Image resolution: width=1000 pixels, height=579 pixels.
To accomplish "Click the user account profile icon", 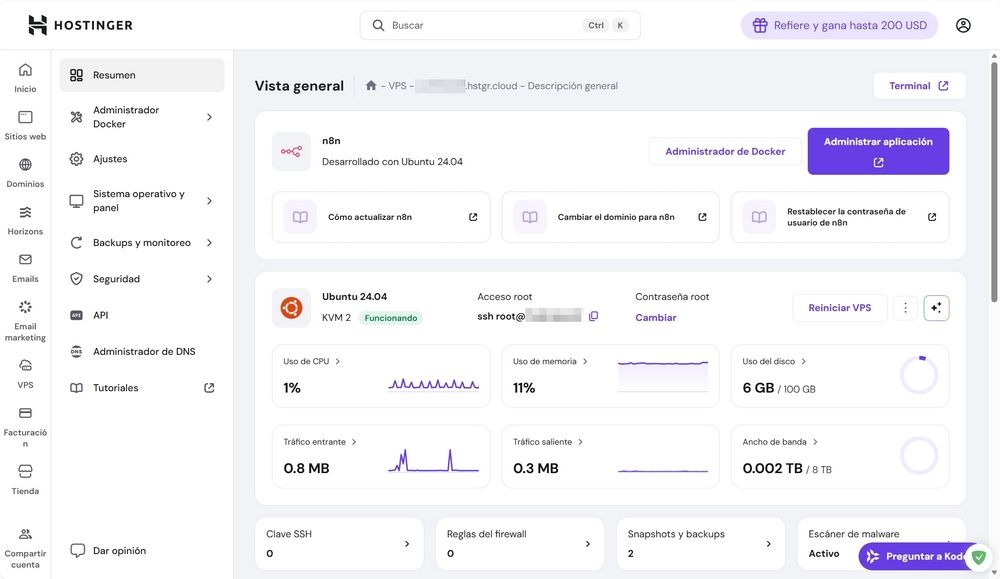I will click(963, 25).
